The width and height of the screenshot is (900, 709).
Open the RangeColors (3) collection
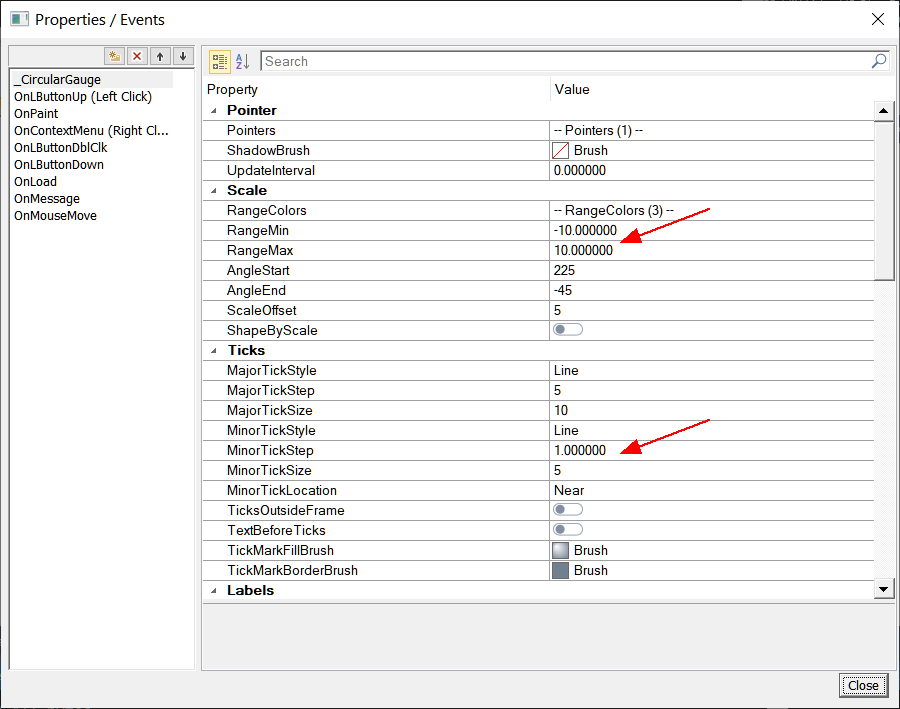[x=711, y=211]
